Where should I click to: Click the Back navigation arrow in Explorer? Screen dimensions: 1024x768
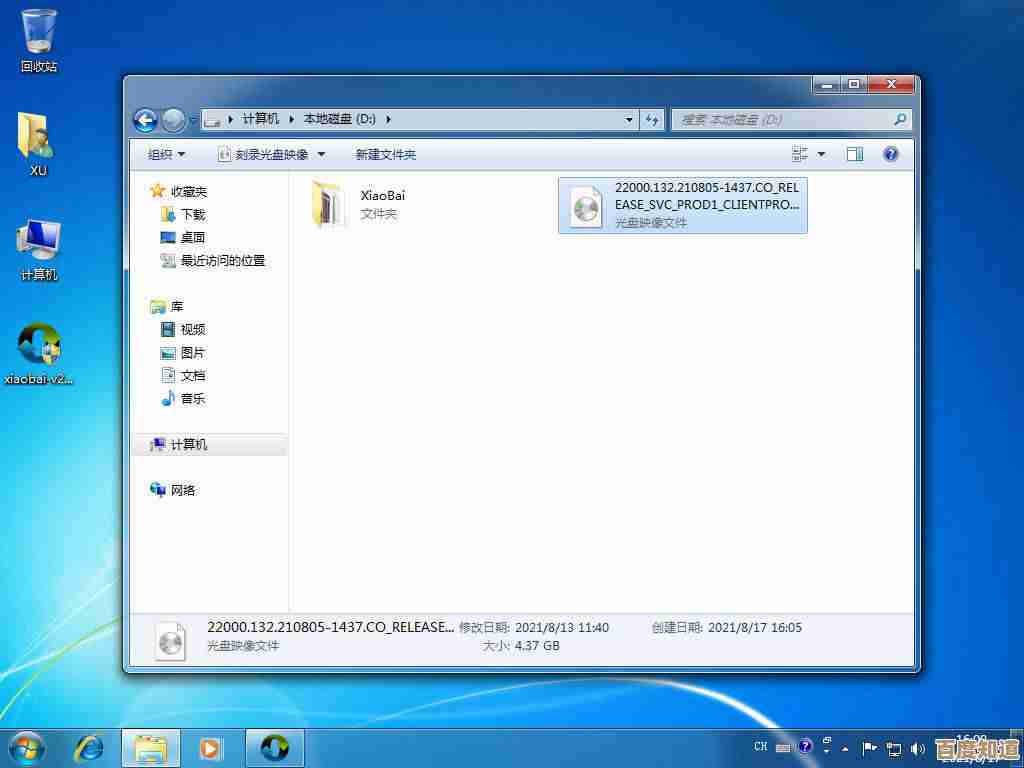click(x=146, y=120)
